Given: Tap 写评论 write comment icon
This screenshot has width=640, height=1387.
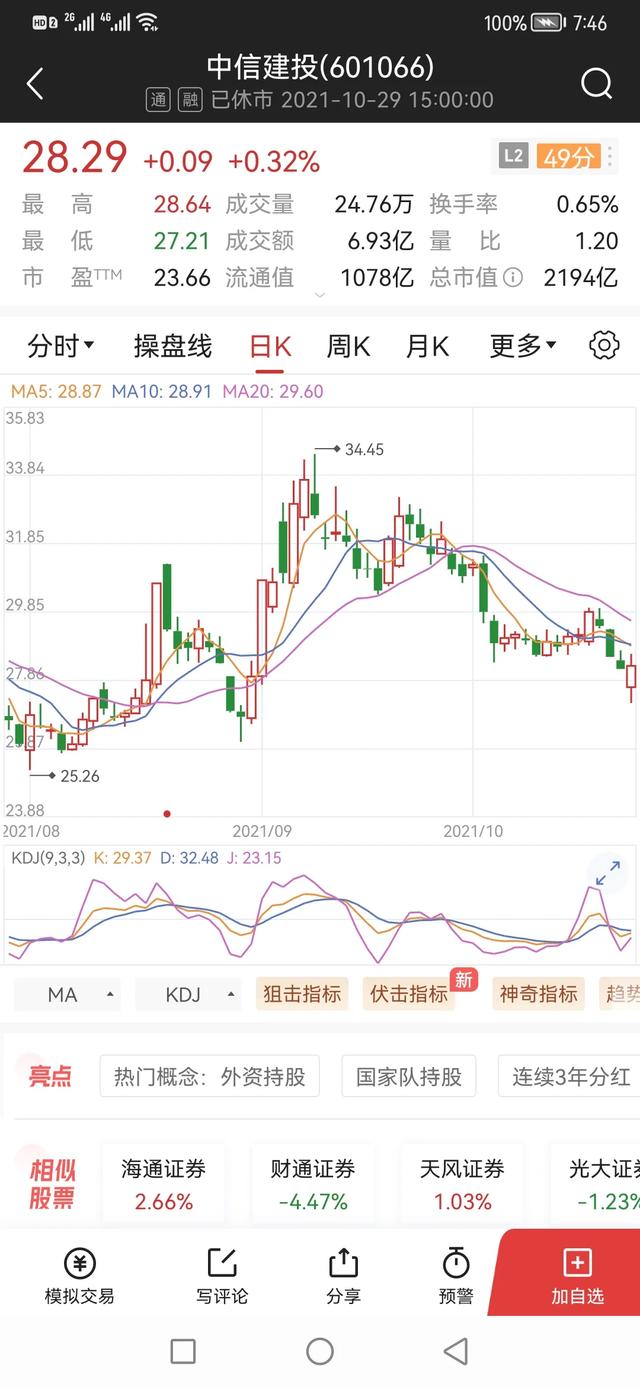Looking at the screenshot, I should click(221, 1277).
